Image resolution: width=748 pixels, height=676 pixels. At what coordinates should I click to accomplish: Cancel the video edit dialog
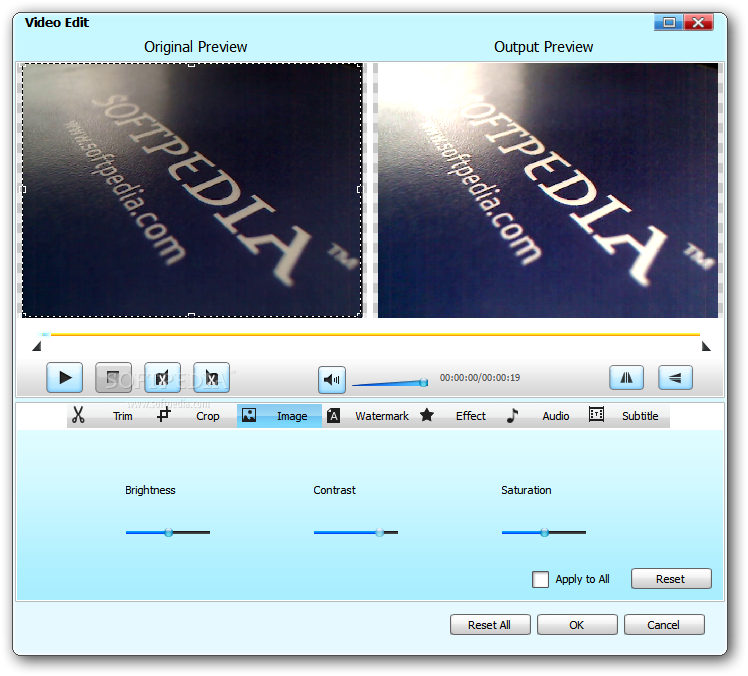[664, 625]
